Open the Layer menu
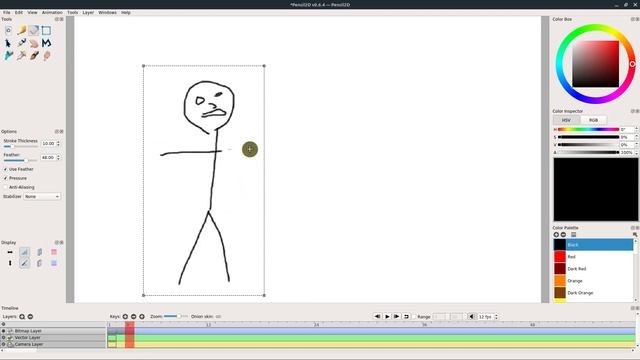The width and height of the screenshot is (640, 360). coord(88,13)
